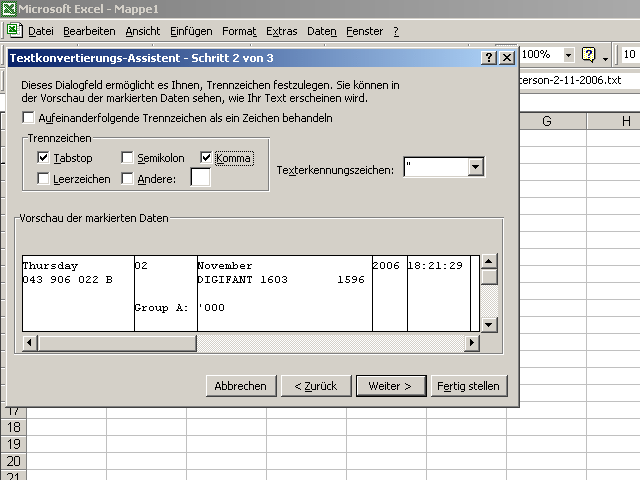Click 'Group A:' in the data preview

pos(161,307)
